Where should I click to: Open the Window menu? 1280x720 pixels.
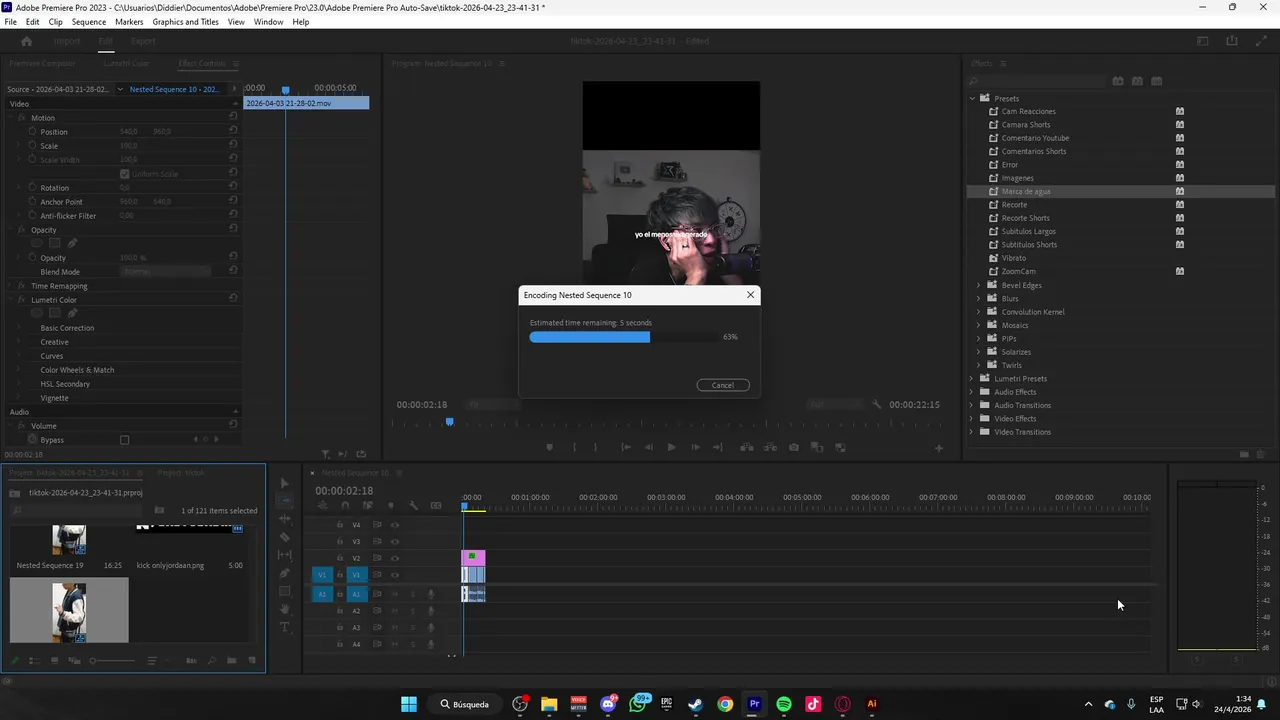[268, 22]
